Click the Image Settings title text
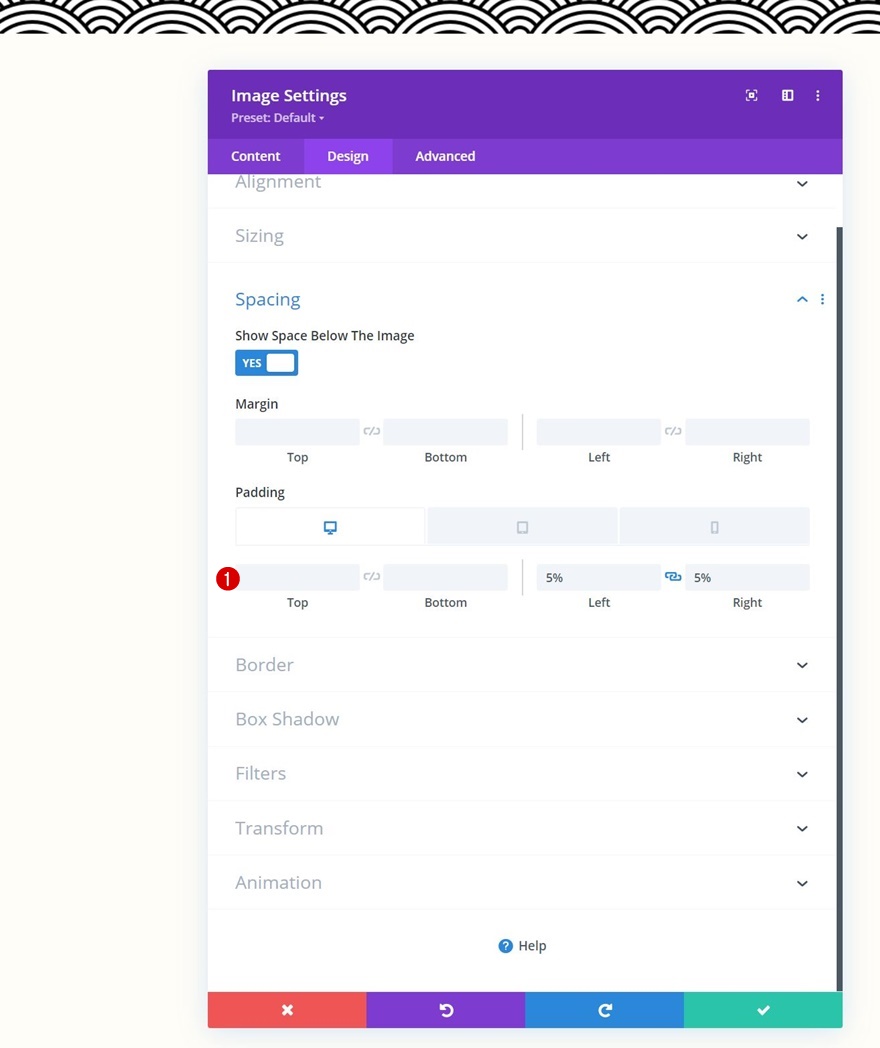Viewport: 880px width, 1048px height. click(x=289, y=96)
